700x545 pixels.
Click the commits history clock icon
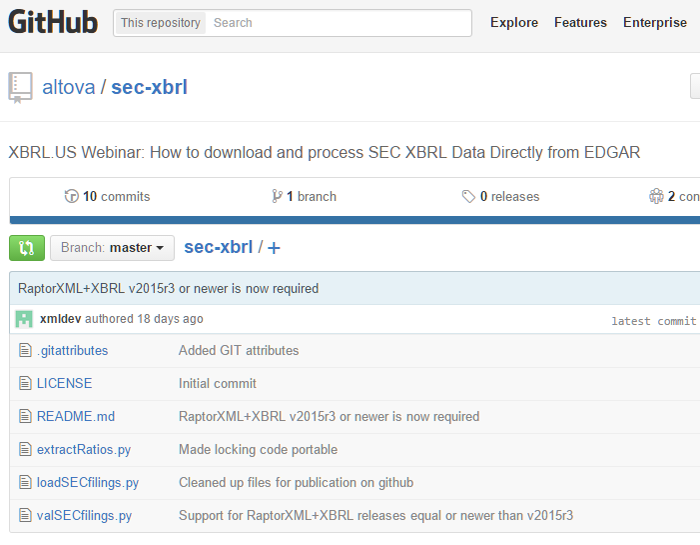[x=71, y=197]
